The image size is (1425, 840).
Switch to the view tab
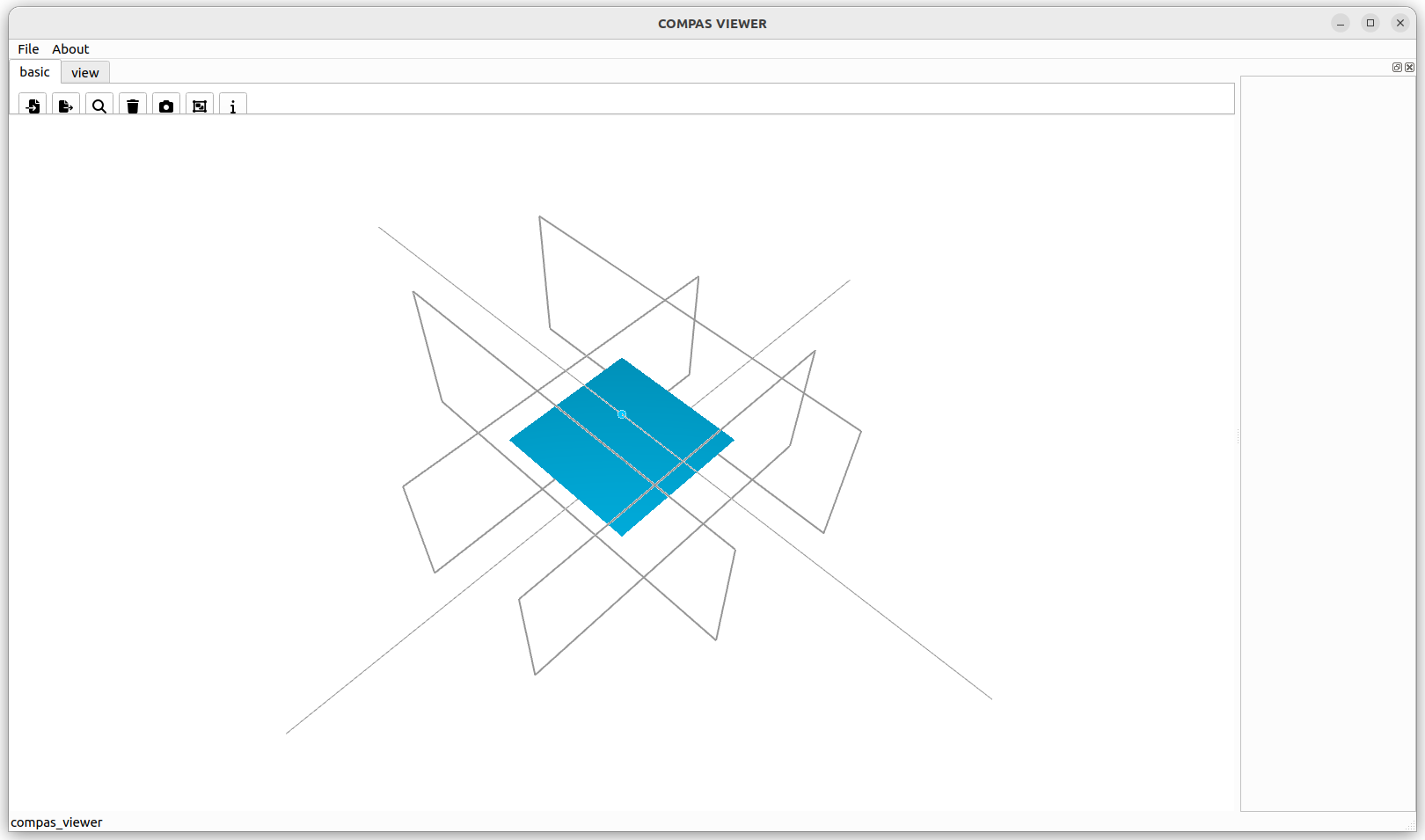point(85,73)
